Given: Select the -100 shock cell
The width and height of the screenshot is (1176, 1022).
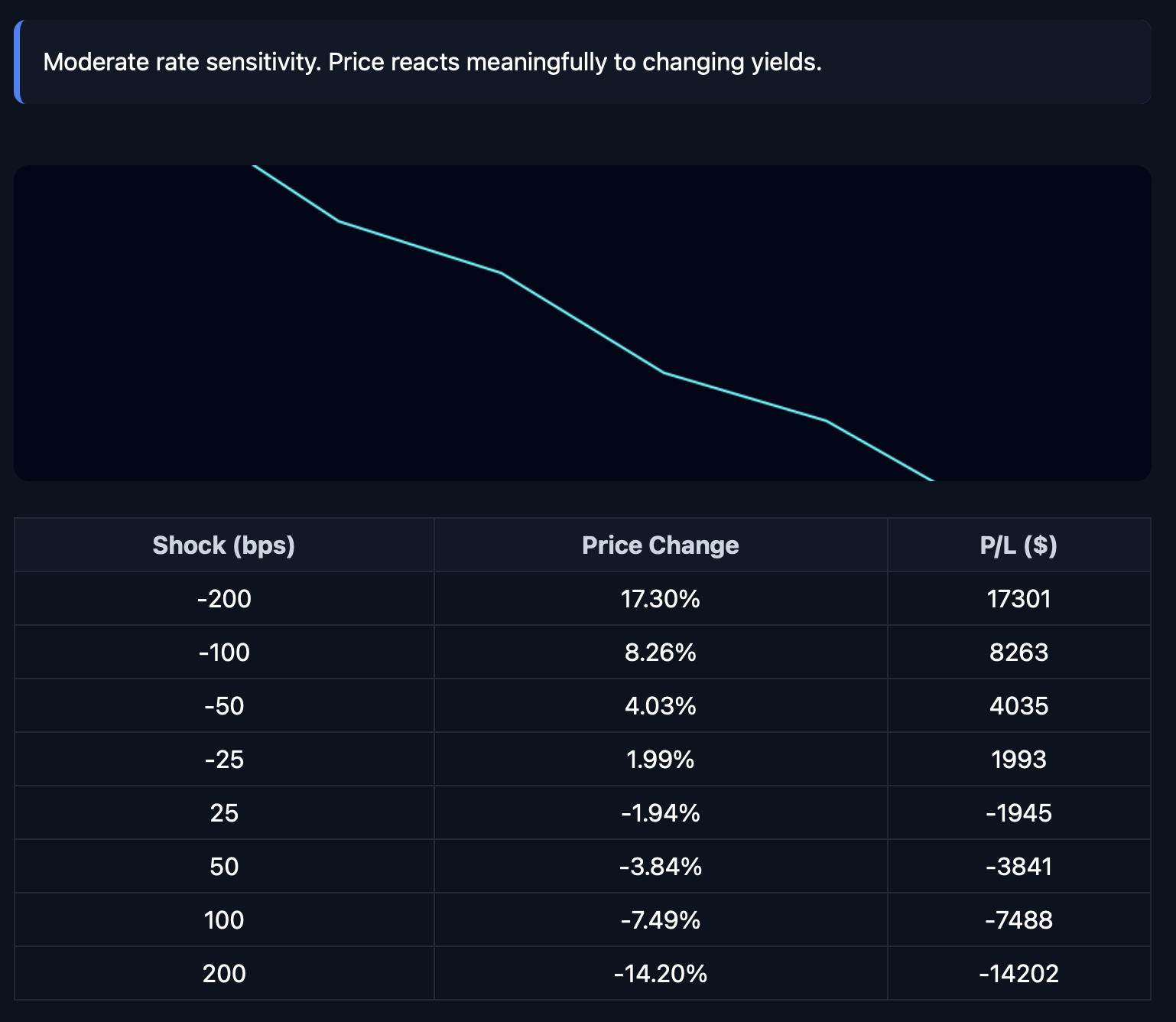Looking at the screenshot, I should [x=223, y=653].
